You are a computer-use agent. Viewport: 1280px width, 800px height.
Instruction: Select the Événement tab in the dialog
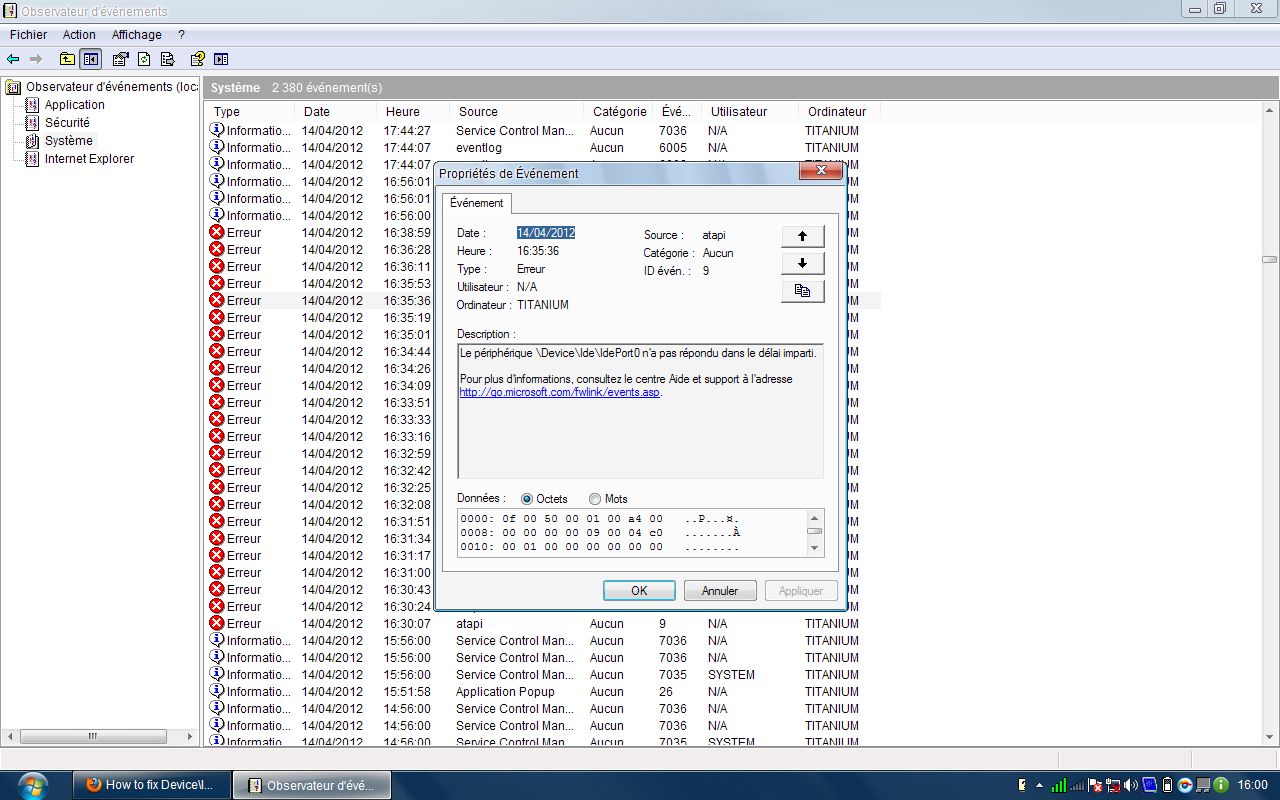click(477, 203)
